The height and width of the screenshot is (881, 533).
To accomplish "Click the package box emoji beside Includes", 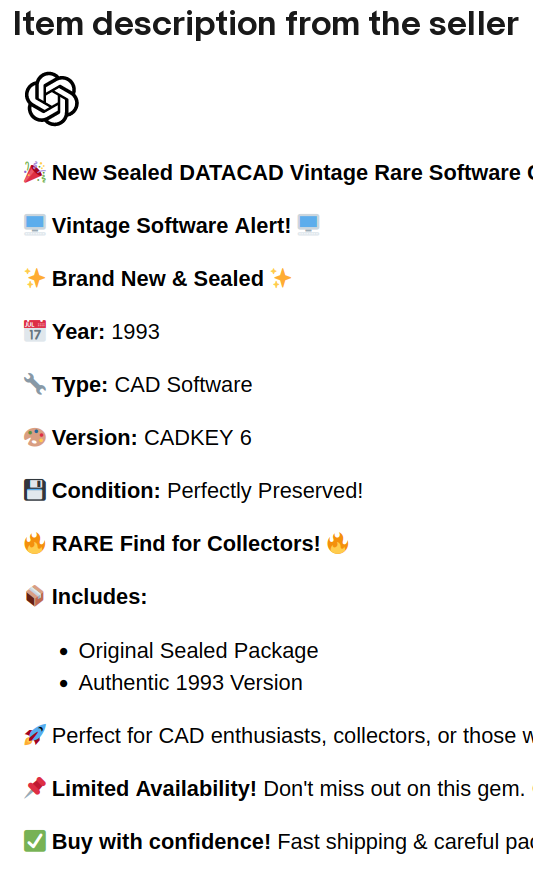I will click(35, 596).
